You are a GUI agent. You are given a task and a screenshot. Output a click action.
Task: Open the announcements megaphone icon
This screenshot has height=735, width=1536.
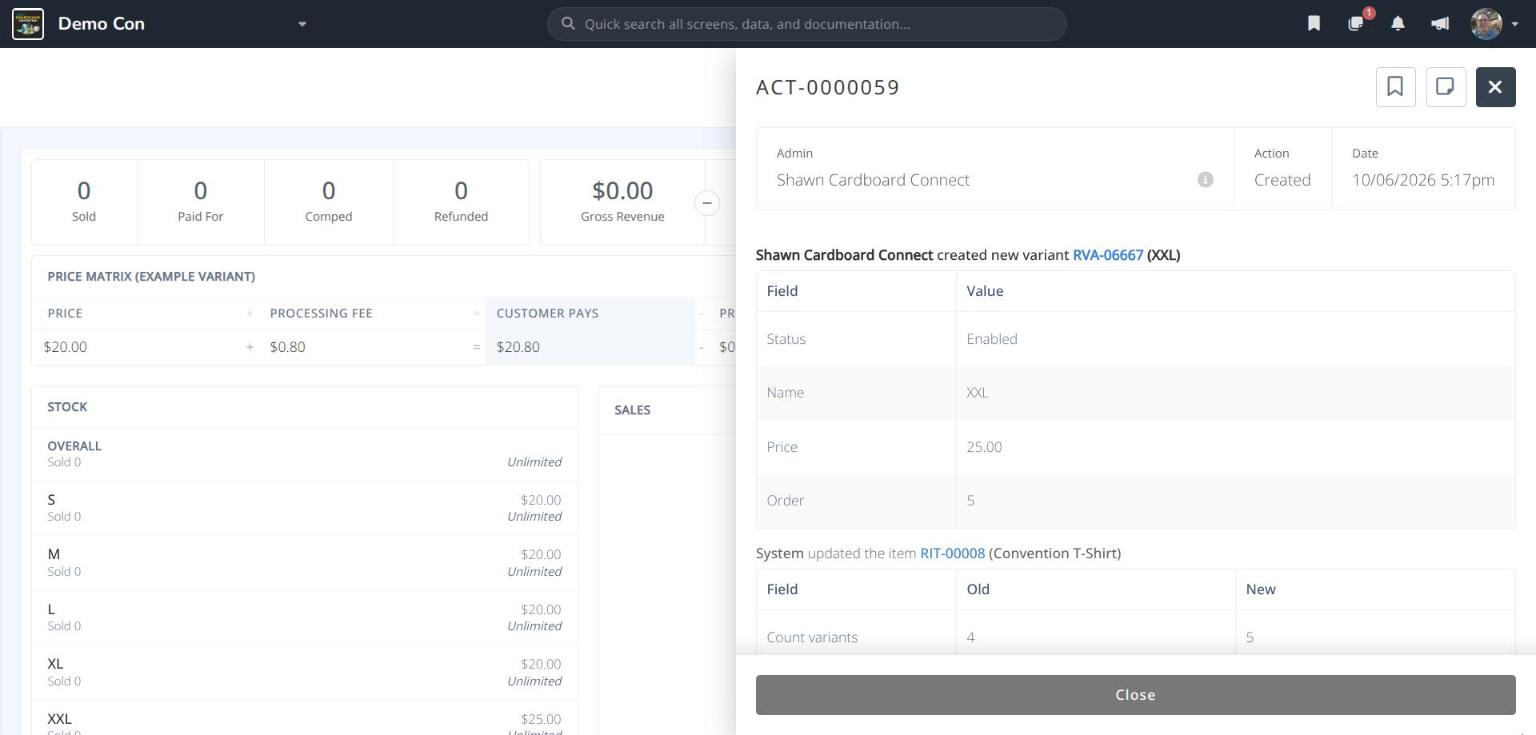tap(1440, 24)
